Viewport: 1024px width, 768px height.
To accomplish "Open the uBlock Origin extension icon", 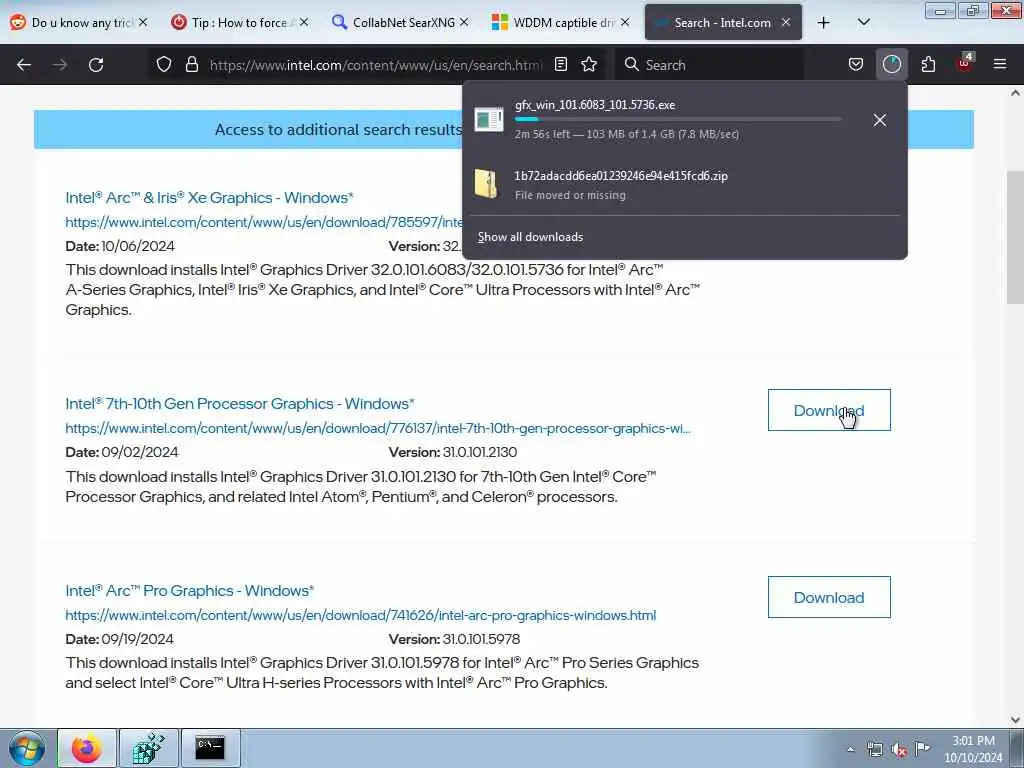I will click(x=964, y=64).
